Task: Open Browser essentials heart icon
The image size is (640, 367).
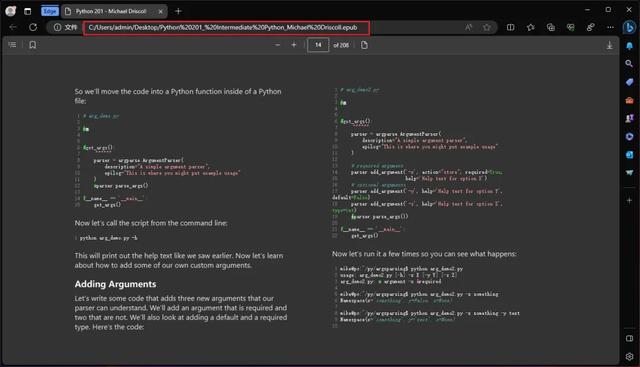Action: click(x=571, y=27)
